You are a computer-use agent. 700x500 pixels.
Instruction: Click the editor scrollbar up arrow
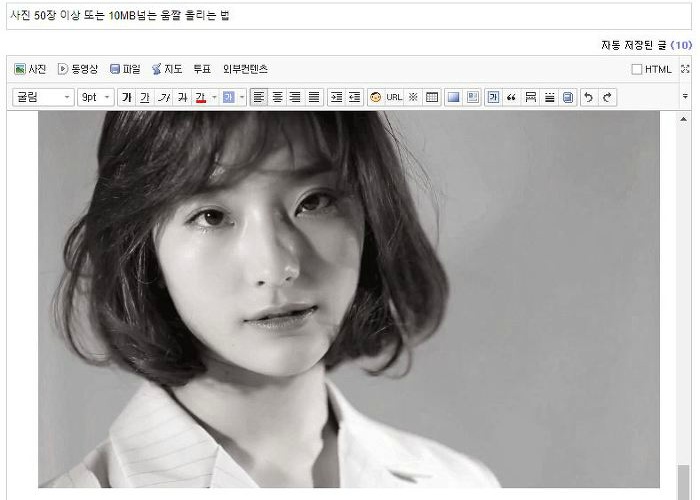point(683,119)
